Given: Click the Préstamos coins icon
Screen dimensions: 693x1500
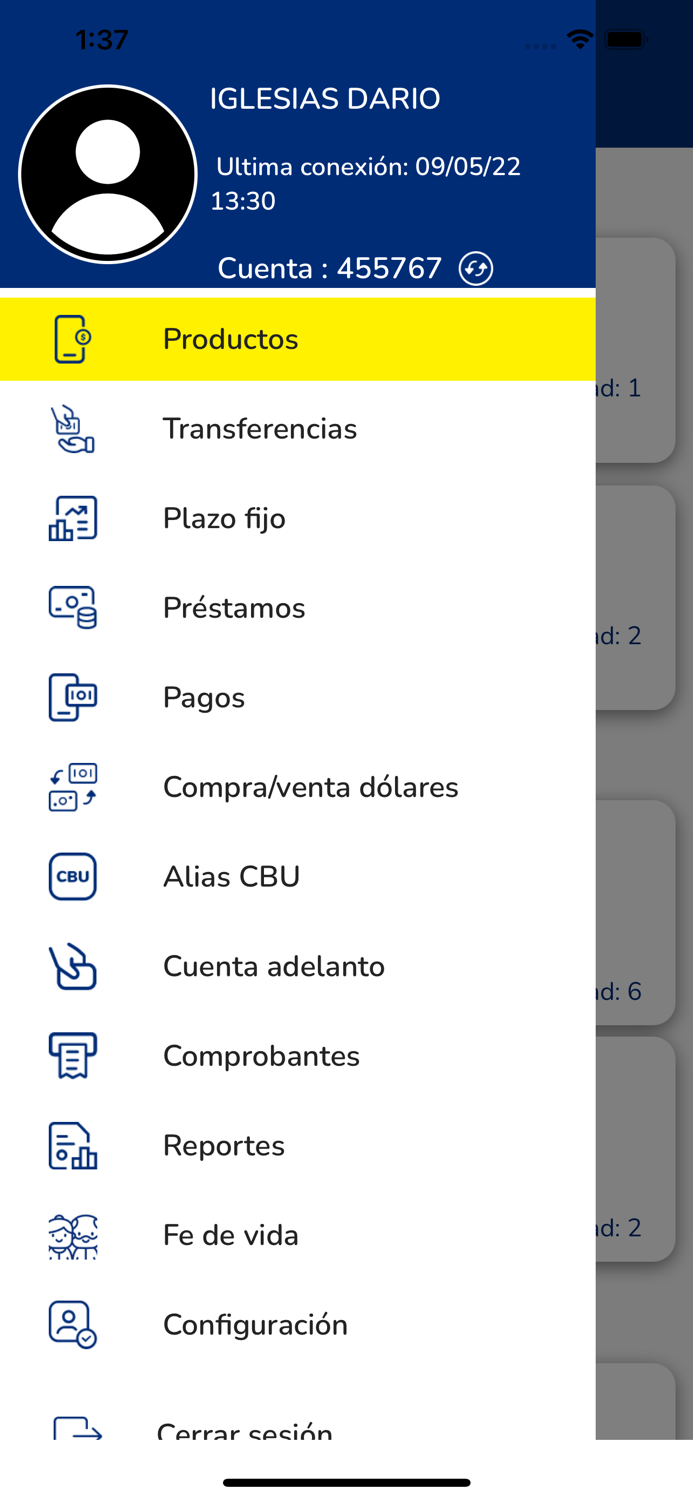Looking at the screenshot, I should pos(72,607).
